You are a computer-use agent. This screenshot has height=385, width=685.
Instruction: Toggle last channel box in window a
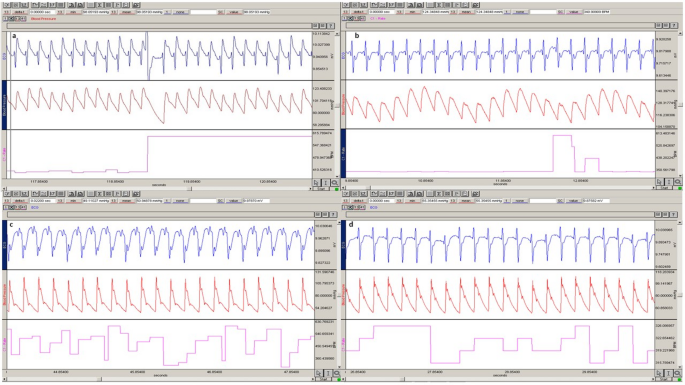click(x=23, y=19)
